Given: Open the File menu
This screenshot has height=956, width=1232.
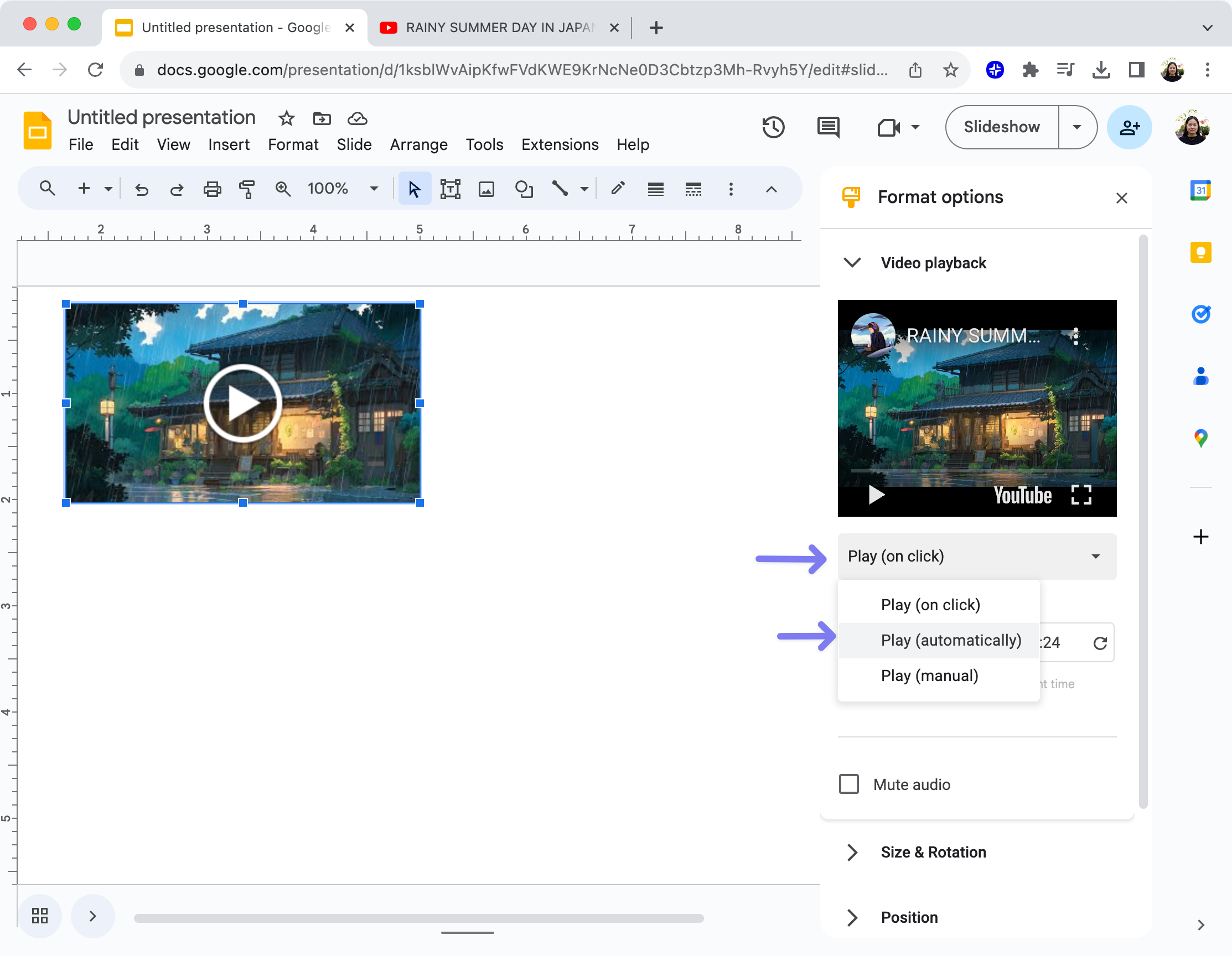Looking at the screenshot, I should pyautogui.click(x=81, y=144).
